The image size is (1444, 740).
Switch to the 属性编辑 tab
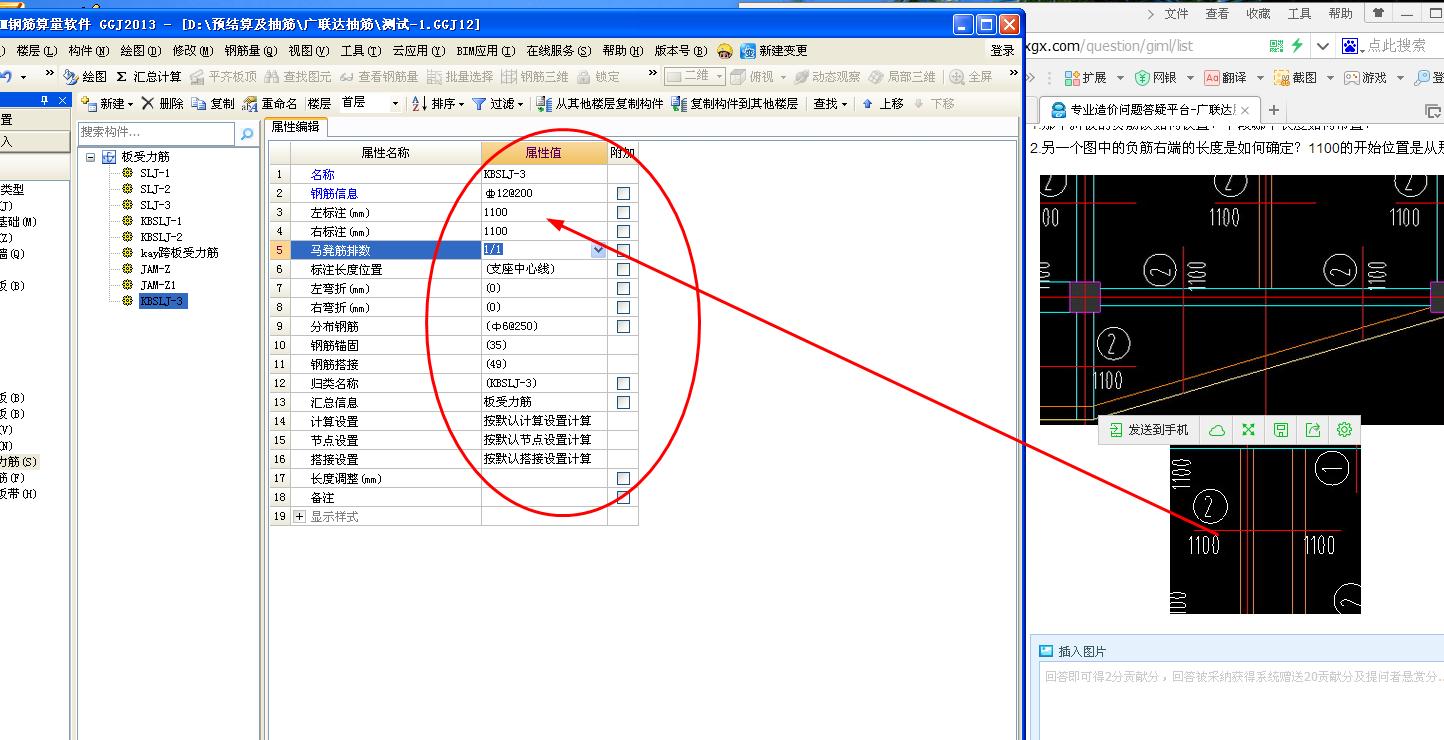(x=295, y=127)
